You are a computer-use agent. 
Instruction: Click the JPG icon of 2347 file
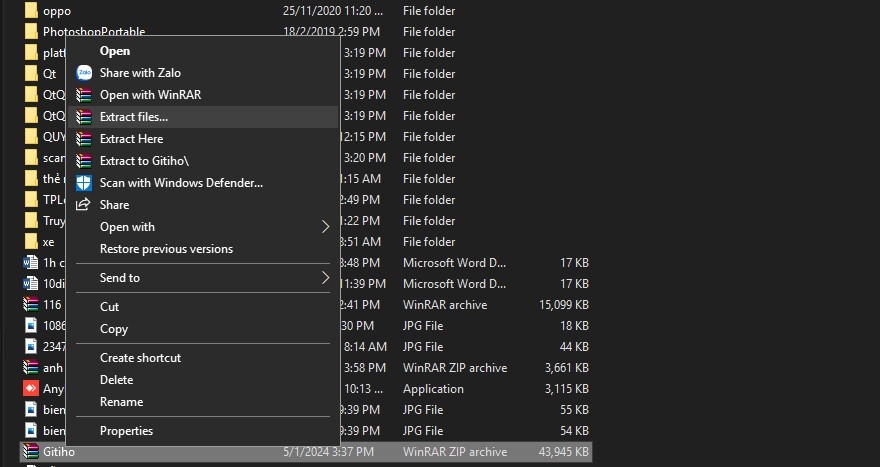click(31, 346)
